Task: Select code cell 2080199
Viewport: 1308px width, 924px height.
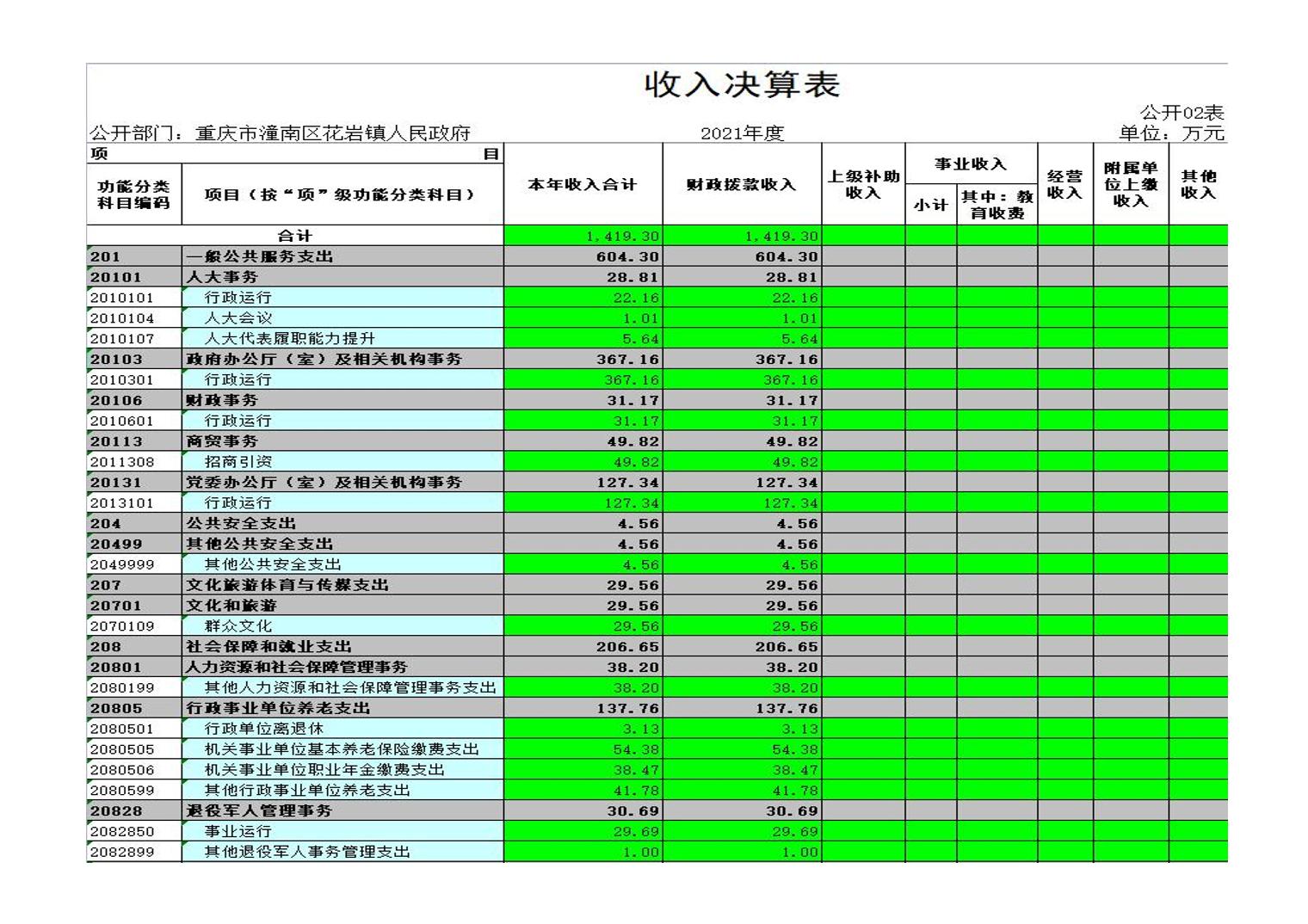Action: point(134,687)
